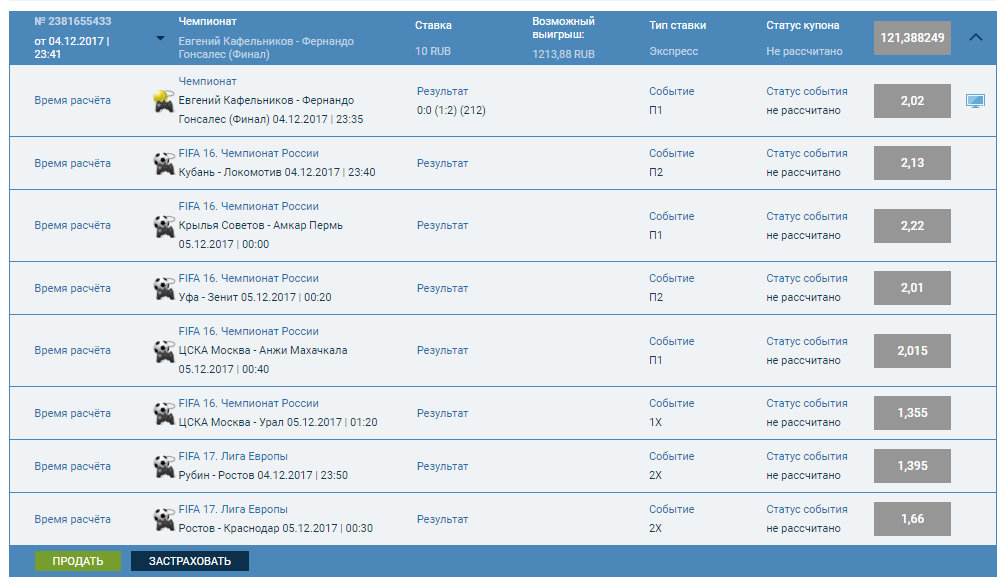1003x583 pixels.
Task: Click the football icon for Уфа - Зенит
Action: click(x=164, y=288)
